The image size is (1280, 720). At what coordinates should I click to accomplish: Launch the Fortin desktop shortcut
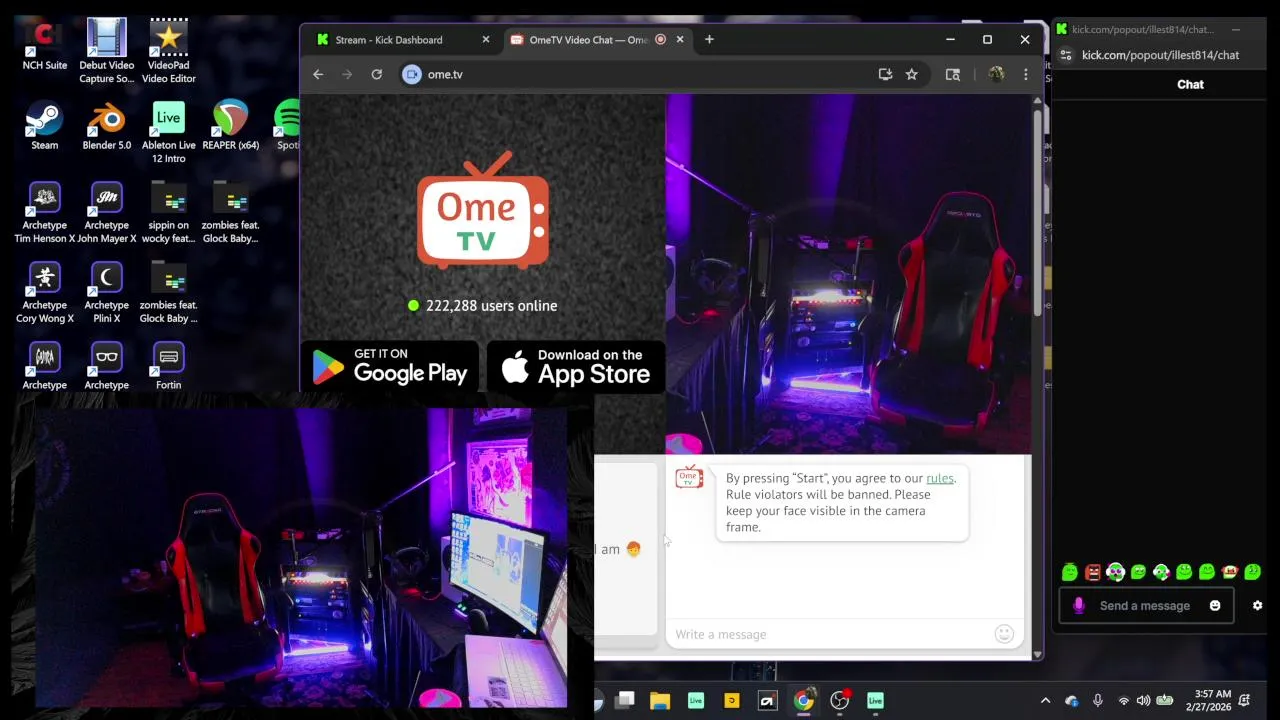click(168, 366)
